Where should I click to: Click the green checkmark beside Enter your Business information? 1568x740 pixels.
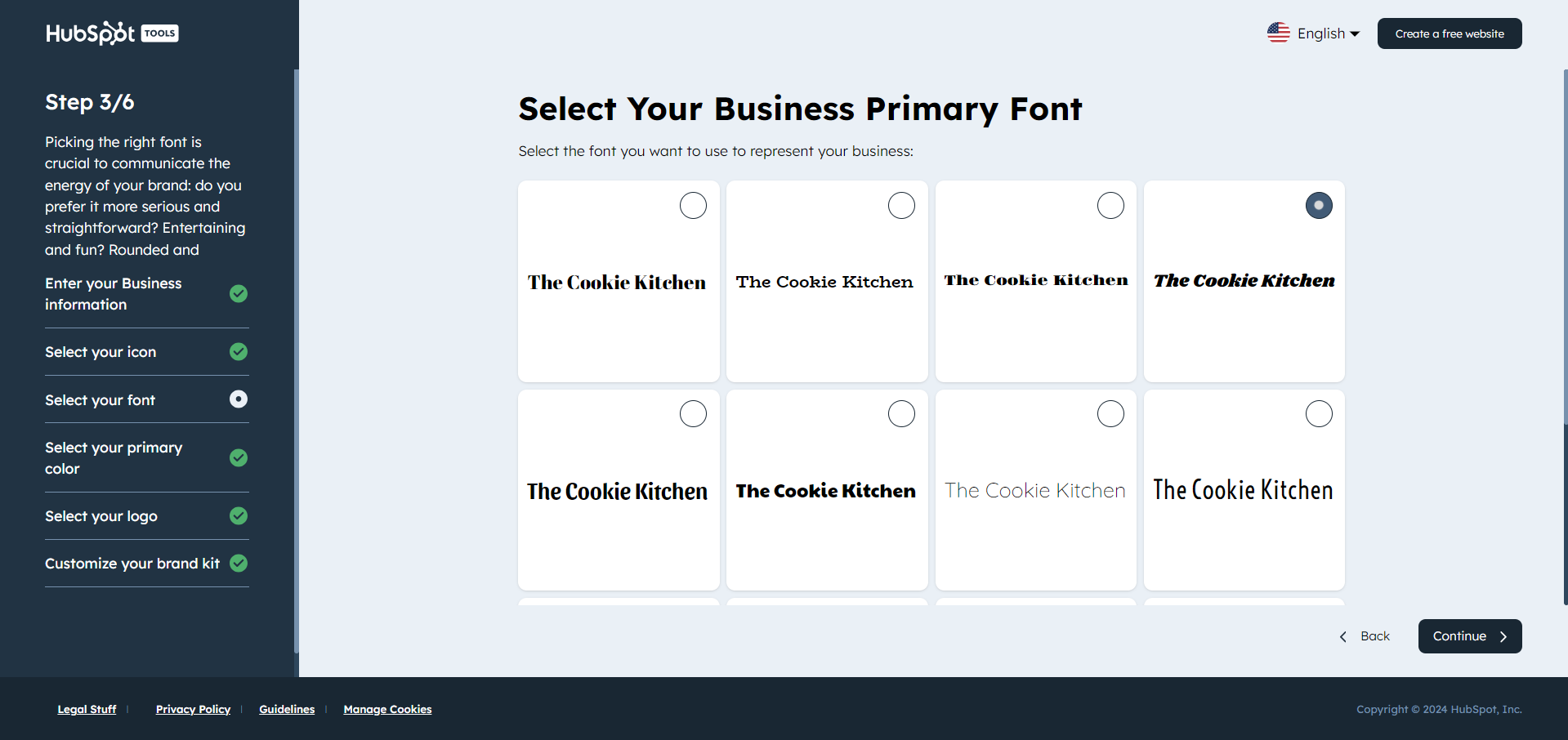(238, 294)
